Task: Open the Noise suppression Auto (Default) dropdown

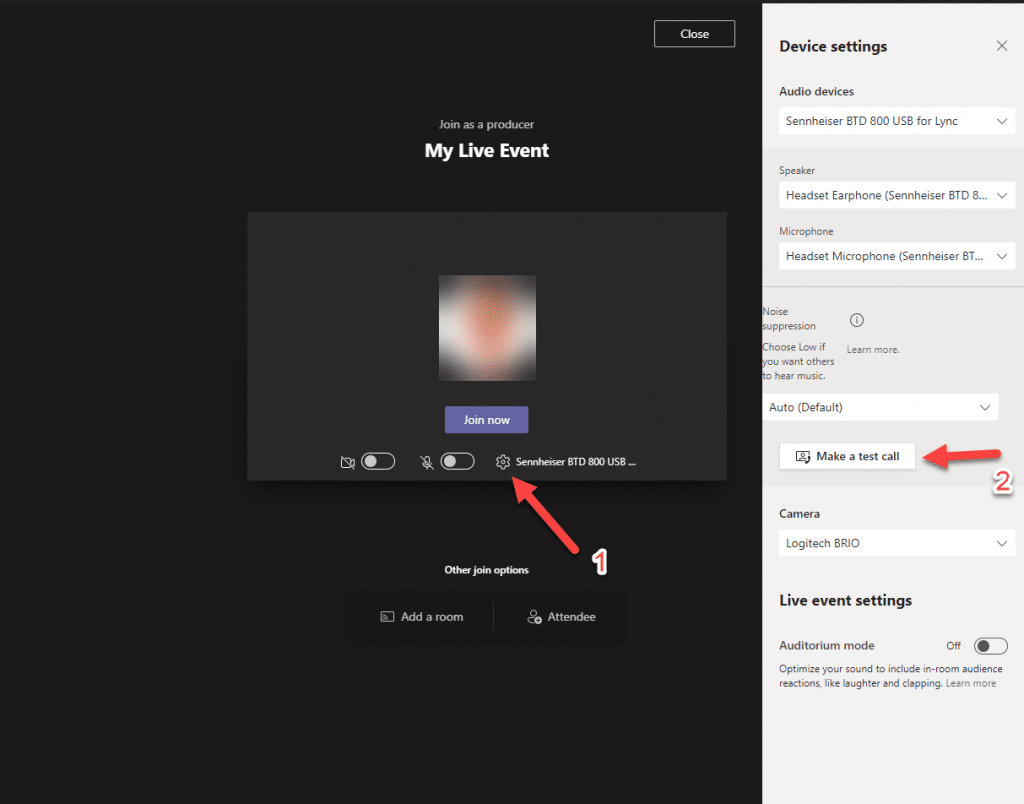Action: point(881,407)
